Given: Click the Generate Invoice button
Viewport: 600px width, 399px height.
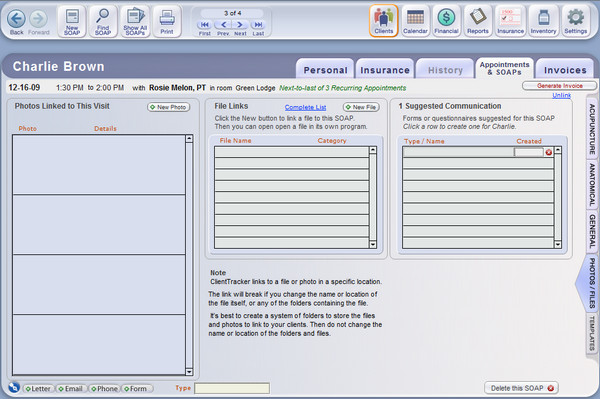Looking at the screenshot, I should click(x=559, y=86).
